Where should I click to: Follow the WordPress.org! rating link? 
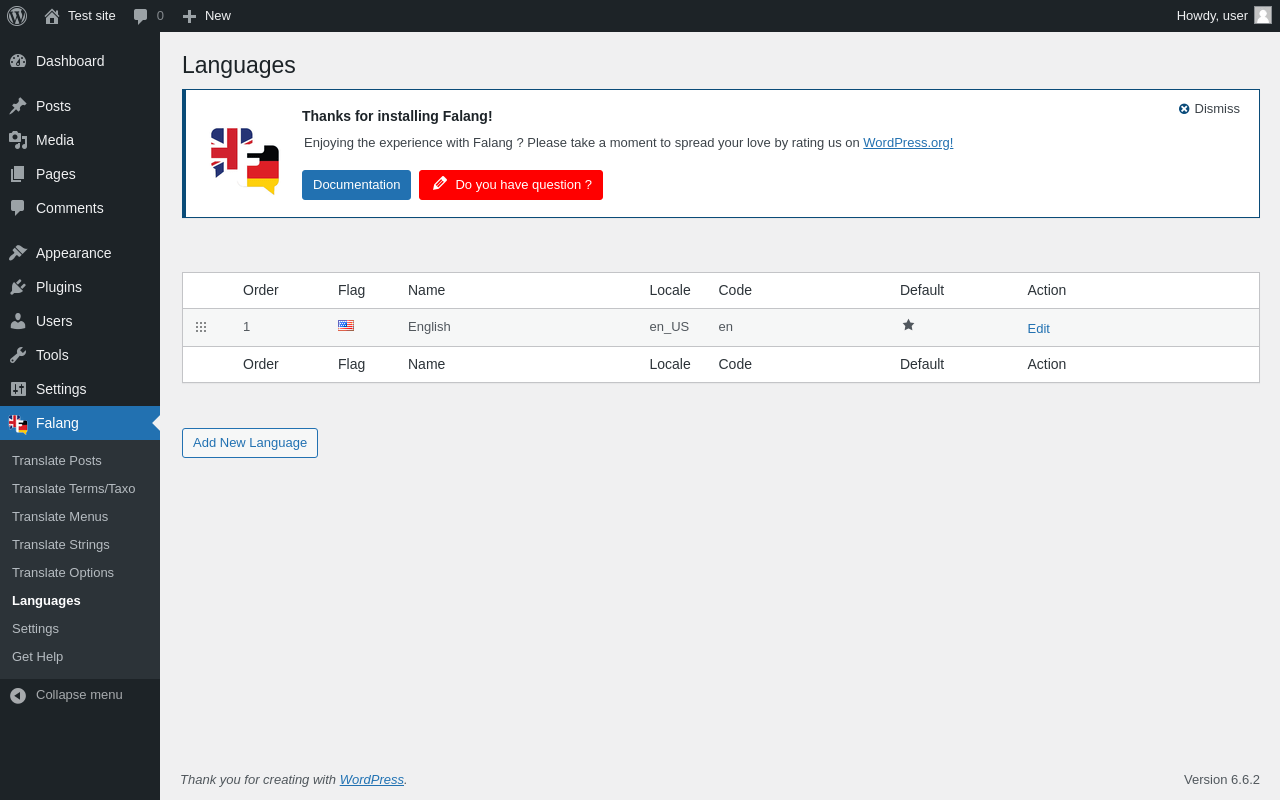(x=908, y=143)
